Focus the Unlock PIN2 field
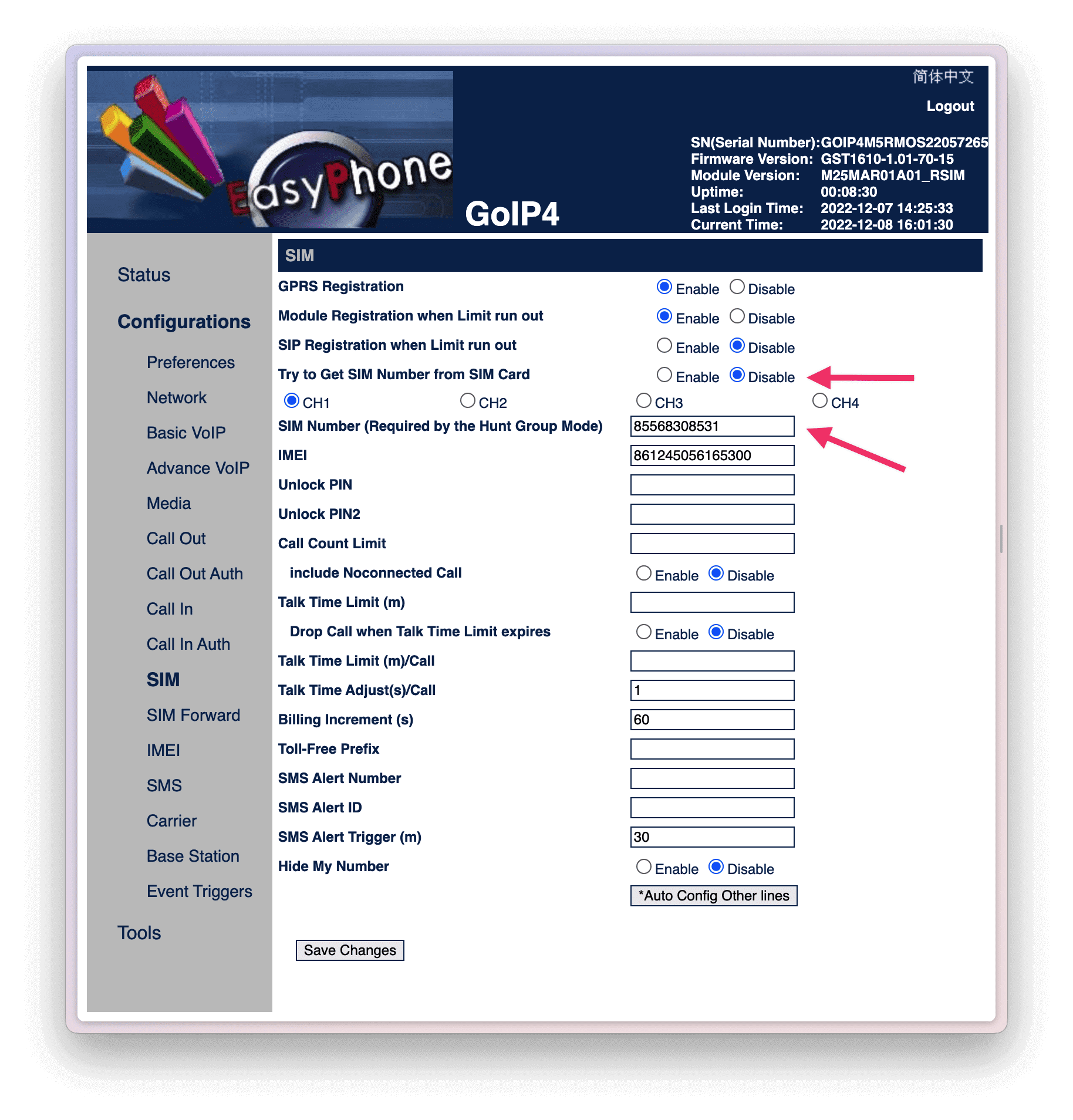The image size is (1073, 1120). click(712, 514)
